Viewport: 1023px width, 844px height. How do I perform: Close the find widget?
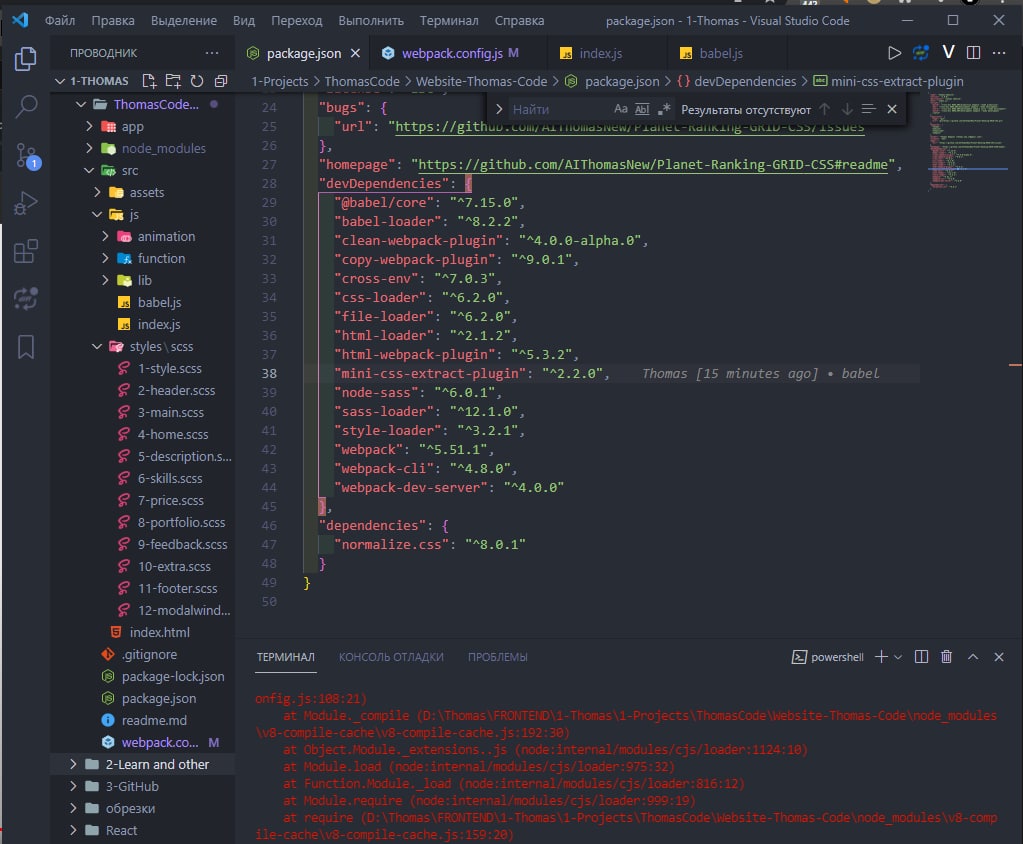(892, 109)
